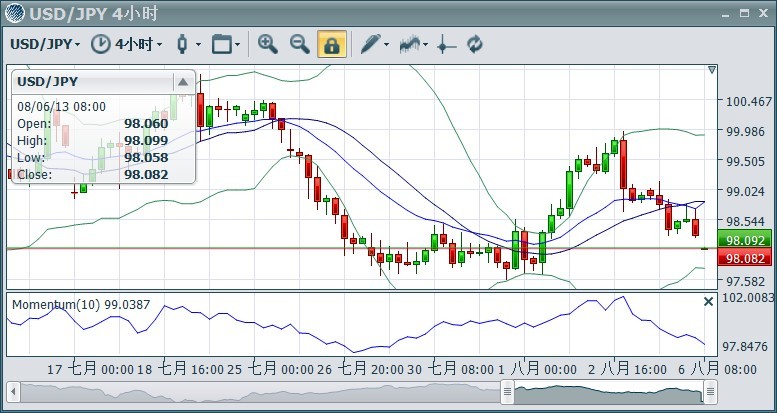Click the clock timeframe icon
The width and height of the screenshot is (777, 413).
[100, 44]
